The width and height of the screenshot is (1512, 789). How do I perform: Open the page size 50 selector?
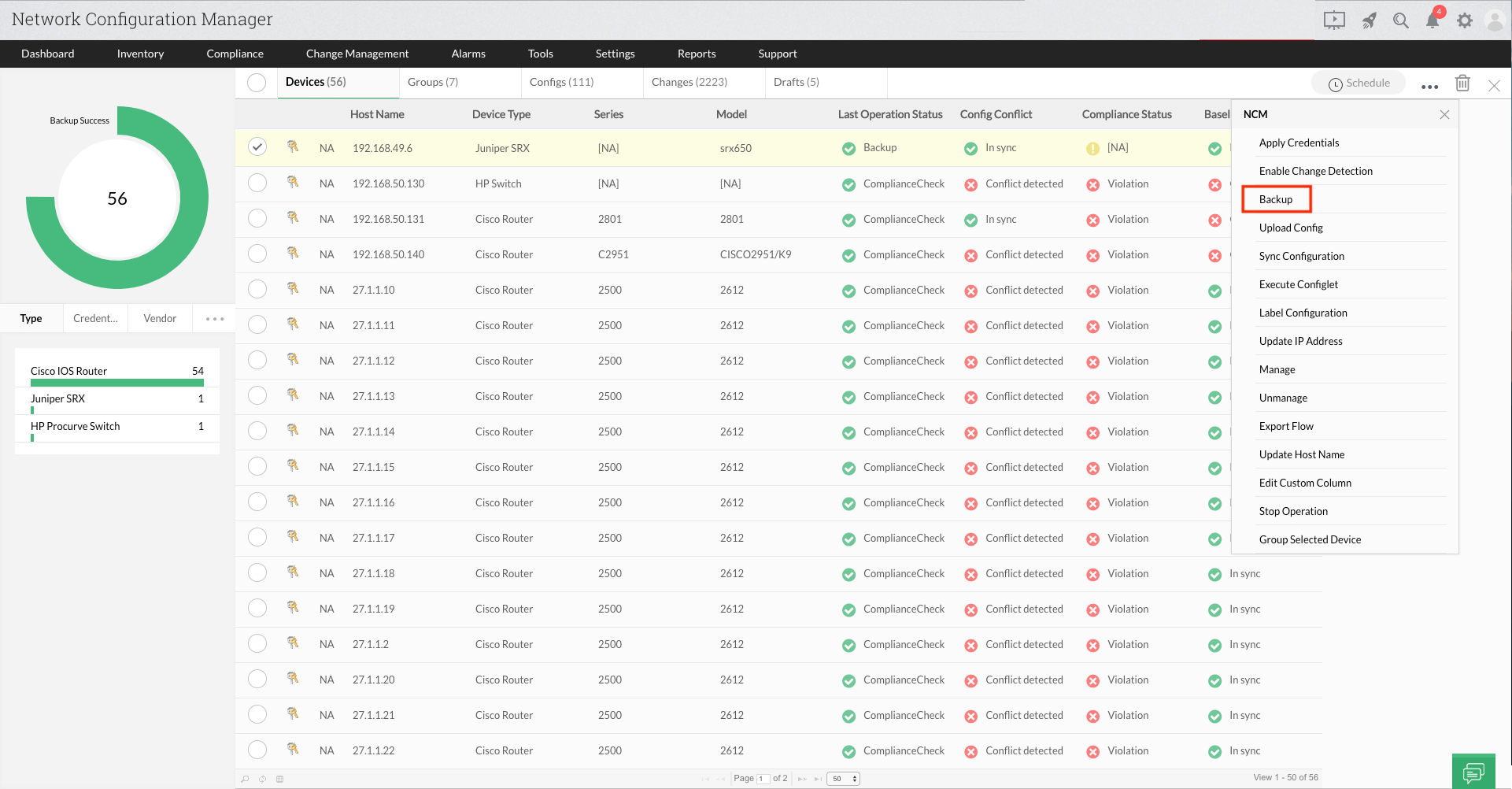[x=838, y=778]
